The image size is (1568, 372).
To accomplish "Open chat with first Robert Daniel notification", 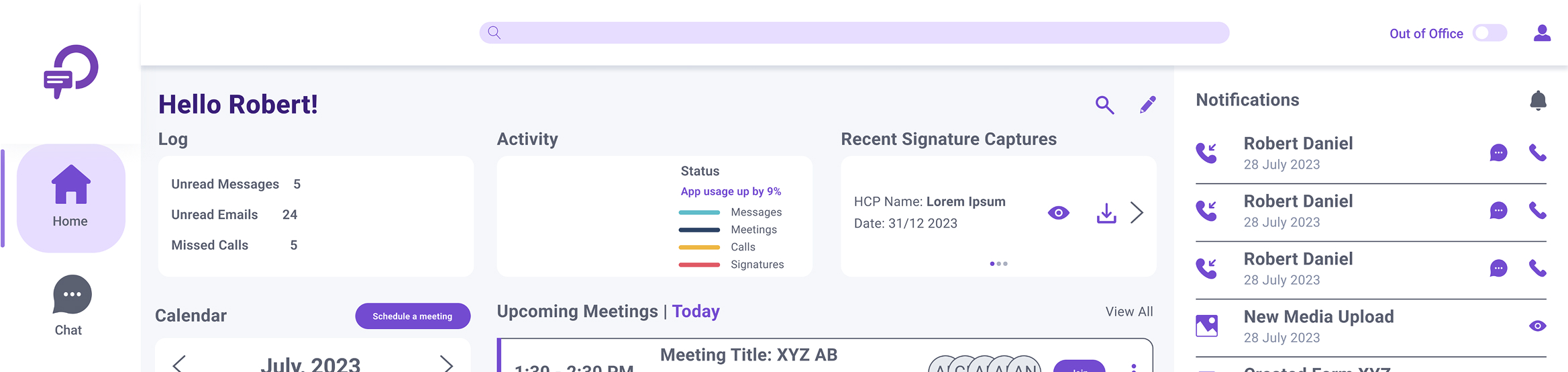I will coord(1498,153).
